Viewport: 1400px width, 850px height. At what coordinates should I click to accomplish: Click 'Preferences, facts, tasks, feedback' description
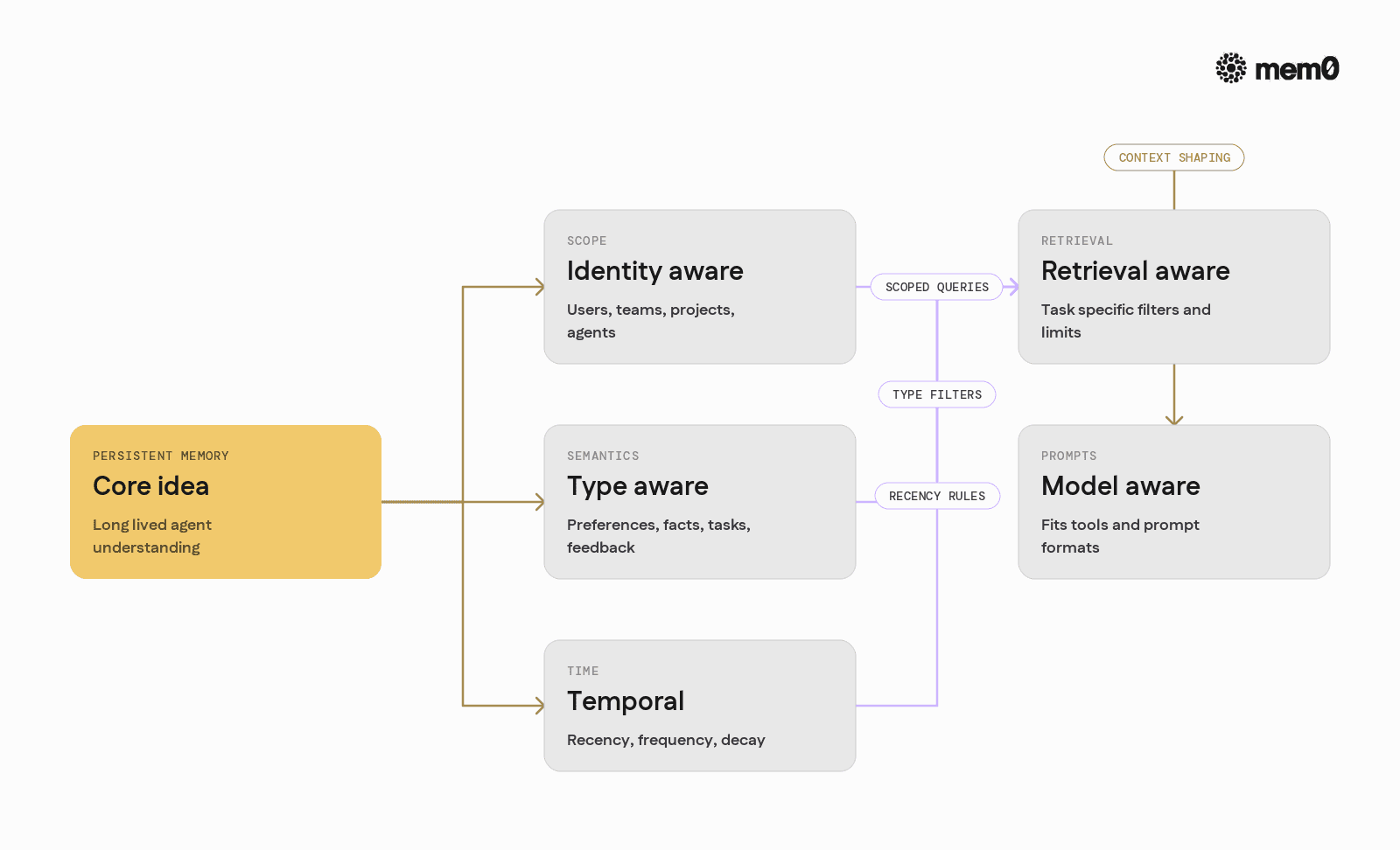[659, 536]
